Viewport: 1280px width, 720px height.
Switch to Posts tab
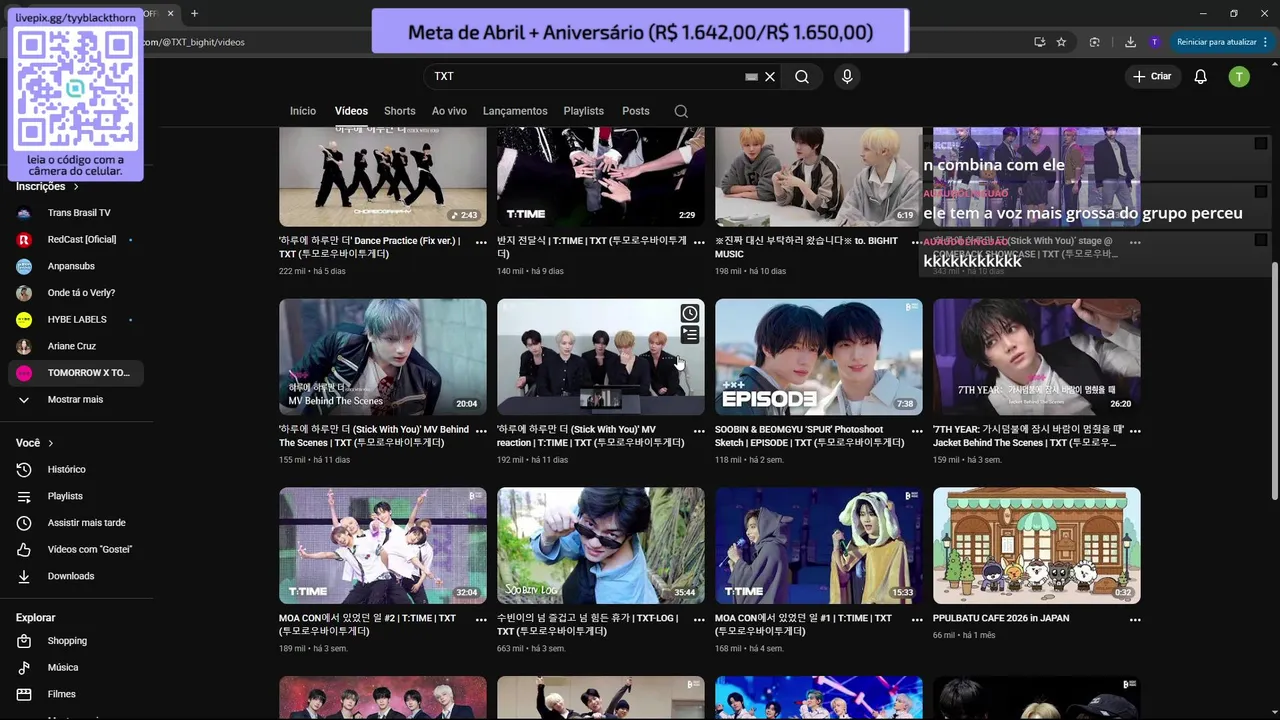(x=635, y=111)
